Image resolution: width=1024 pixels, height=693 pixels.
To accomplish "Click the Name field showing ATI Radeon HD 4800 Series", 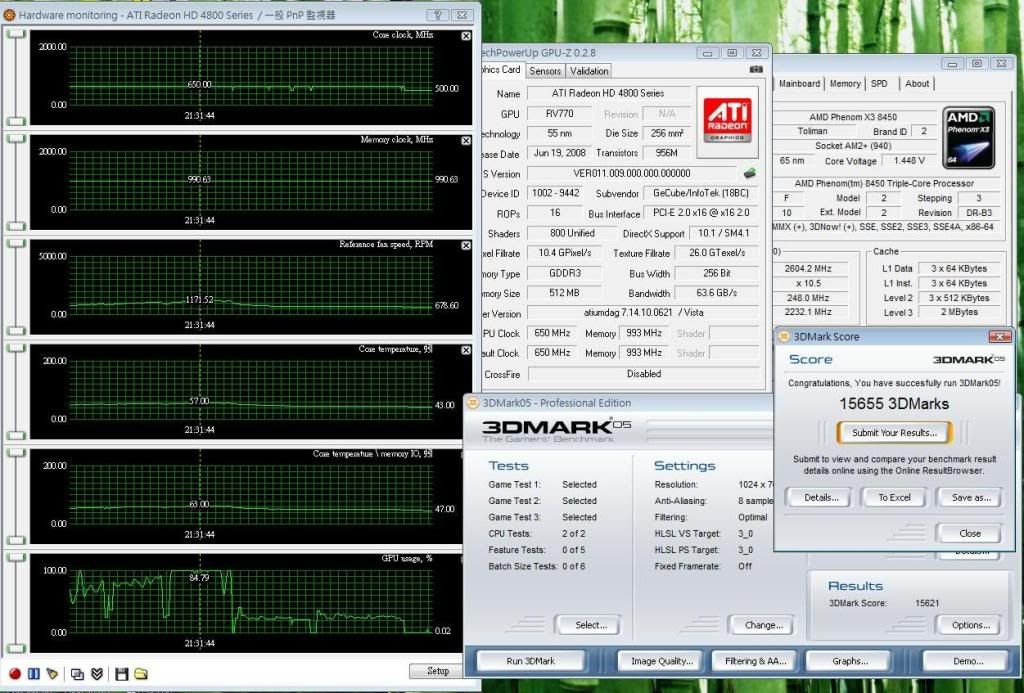I will coord(608,93).
